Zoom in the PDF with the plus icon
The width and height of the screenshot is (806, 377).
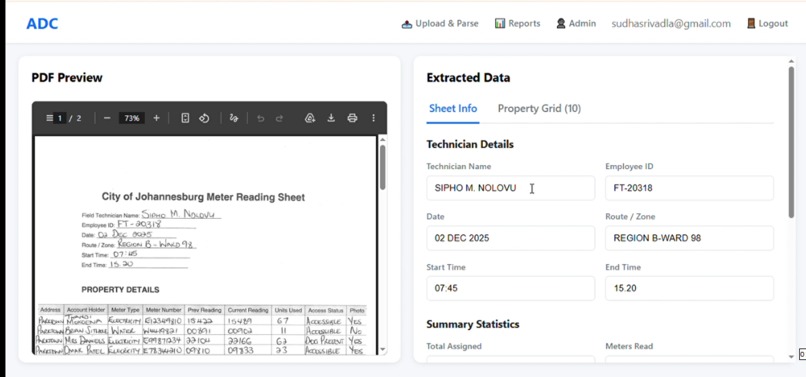pyautogui.click(x=156, y=118)
